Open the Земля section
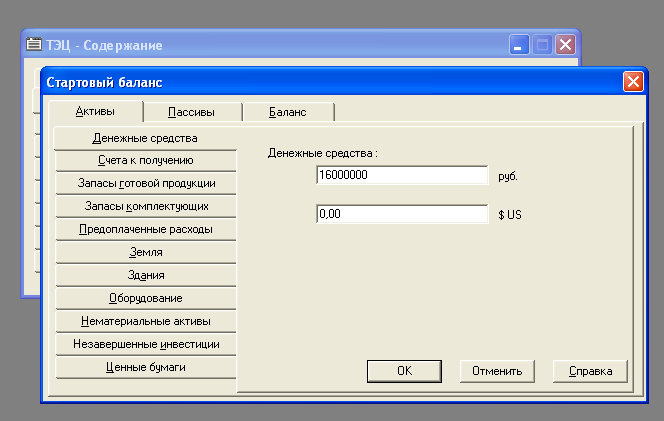The image size is (664, 421). tap(146, 252)
